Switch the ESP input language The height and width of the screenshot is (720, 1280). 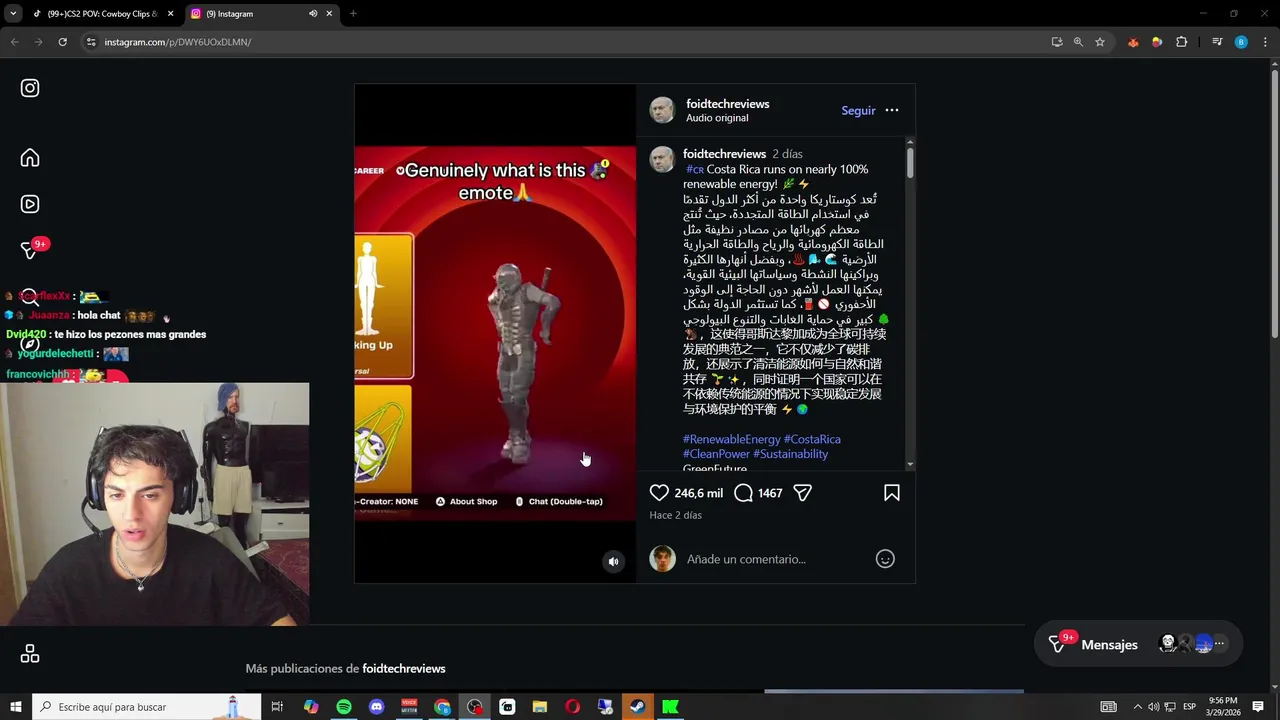coord(1189,707)
